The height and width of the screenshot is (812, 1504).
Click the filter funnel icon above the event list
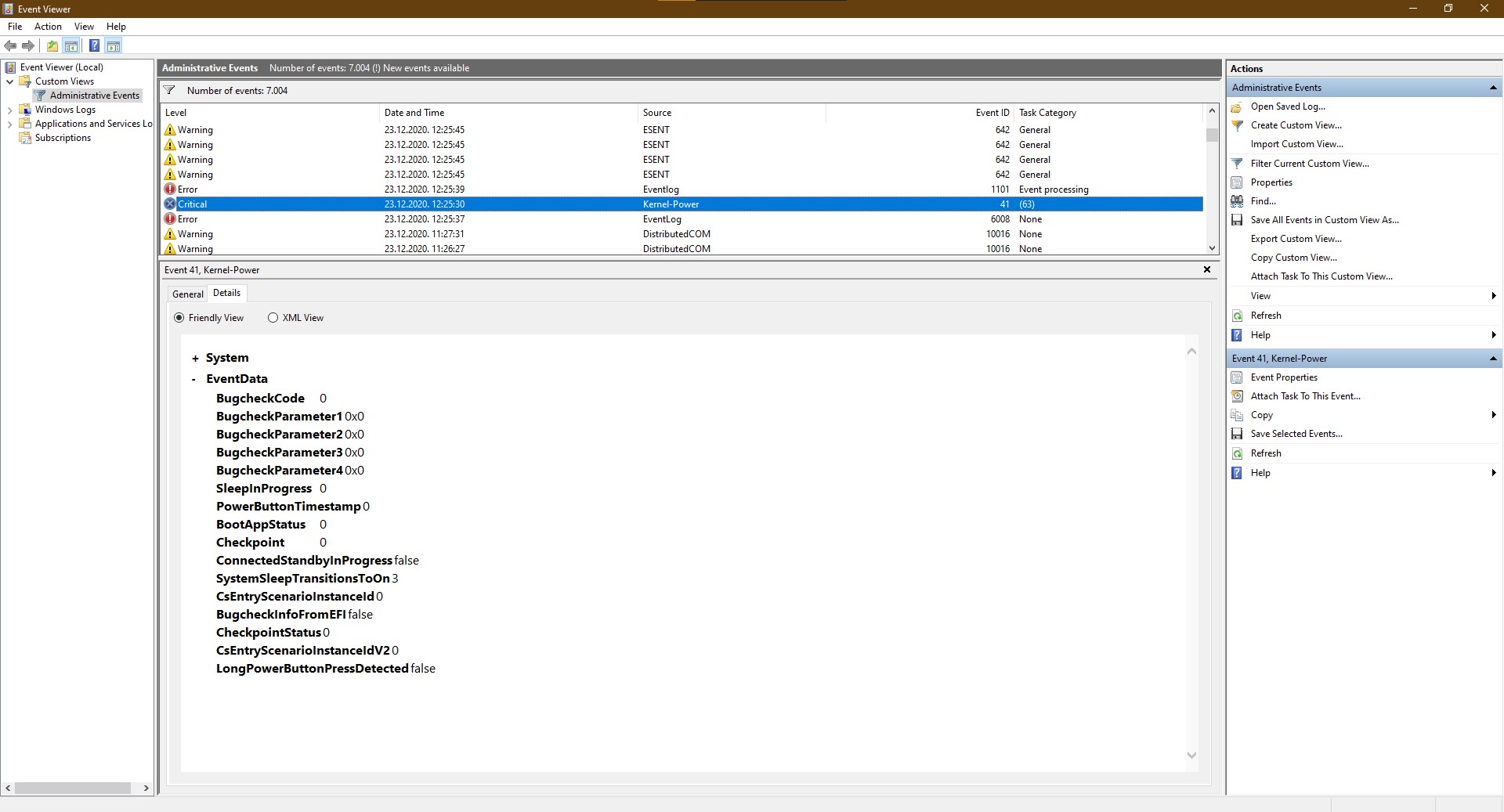(x=169, y=90)
